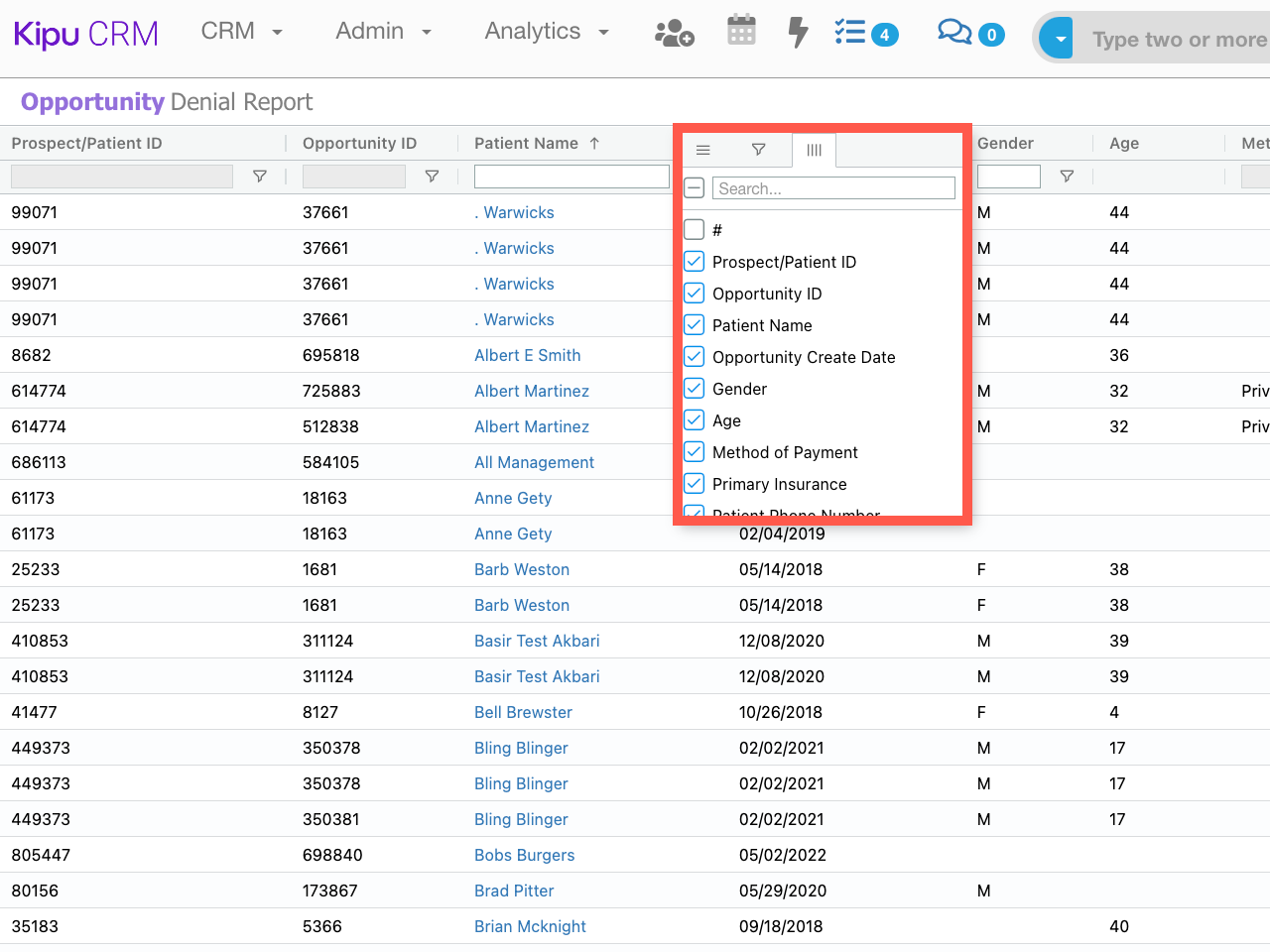Open the calendar icon in navbar
1270x952 pixels.
(x=741, y=31)
